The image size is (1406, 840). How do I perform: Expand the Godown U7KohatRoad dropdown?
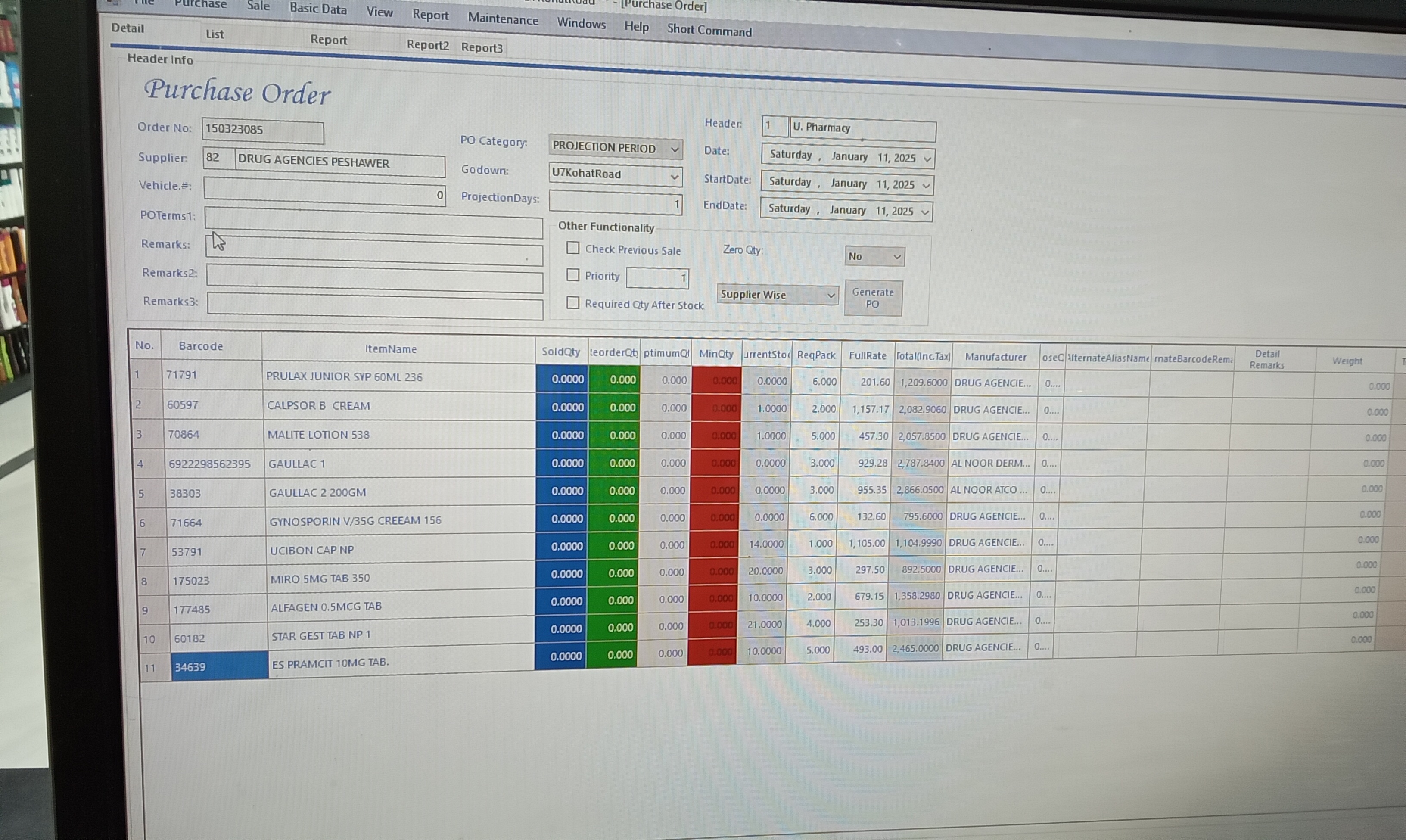click(674, 177)
